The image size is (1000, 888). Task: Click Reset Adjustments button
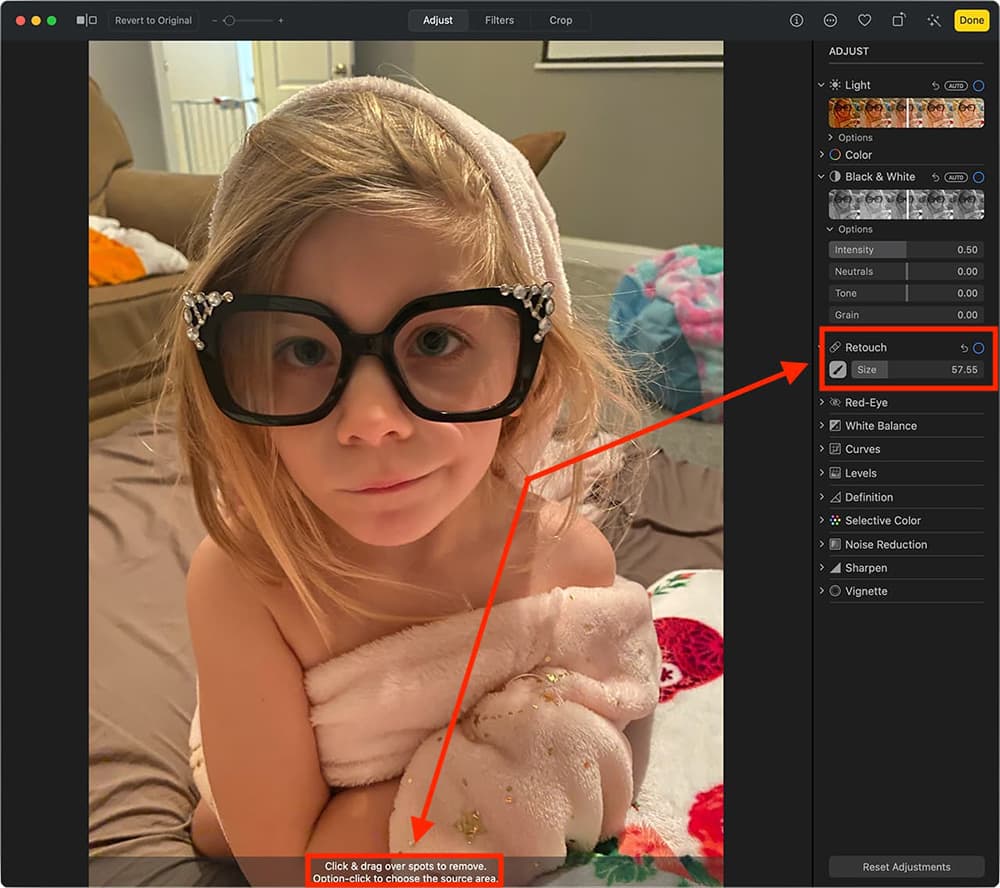coord(906,867)
